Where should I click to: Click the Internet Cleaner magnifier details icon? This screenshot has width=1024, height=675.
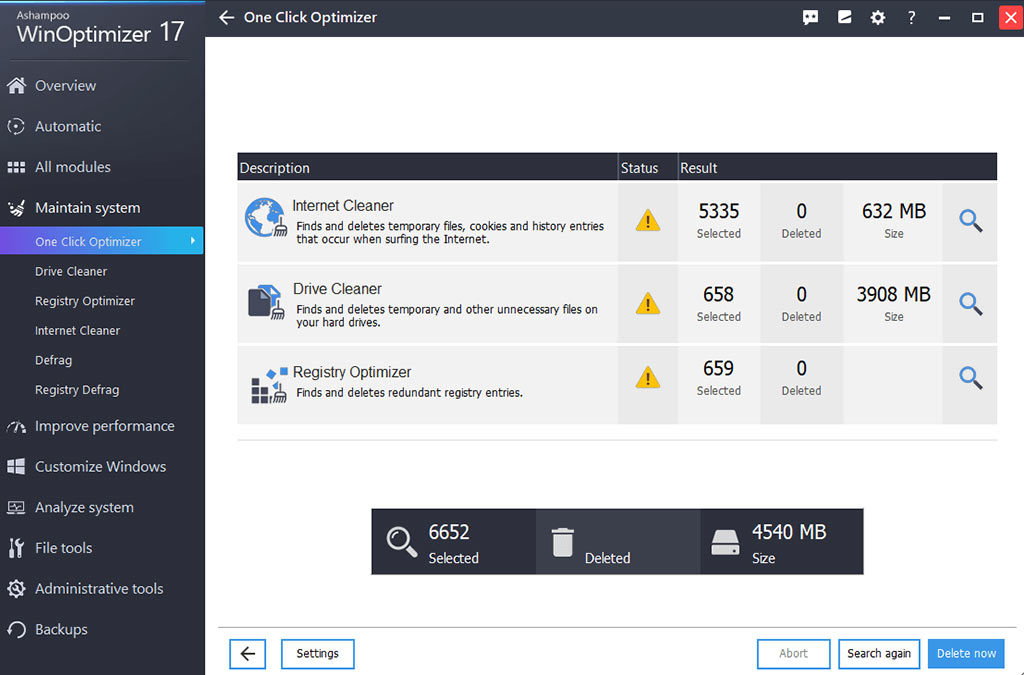pos(970,221)
